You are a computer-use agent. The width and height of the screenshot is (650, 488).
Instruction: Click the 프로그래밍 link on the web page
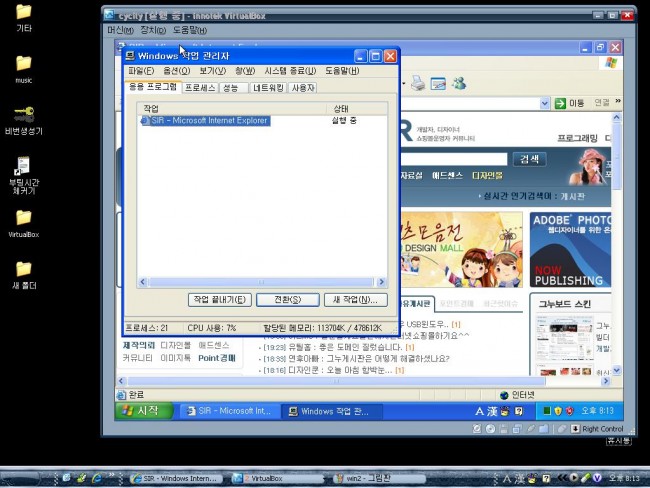point(577,138)
